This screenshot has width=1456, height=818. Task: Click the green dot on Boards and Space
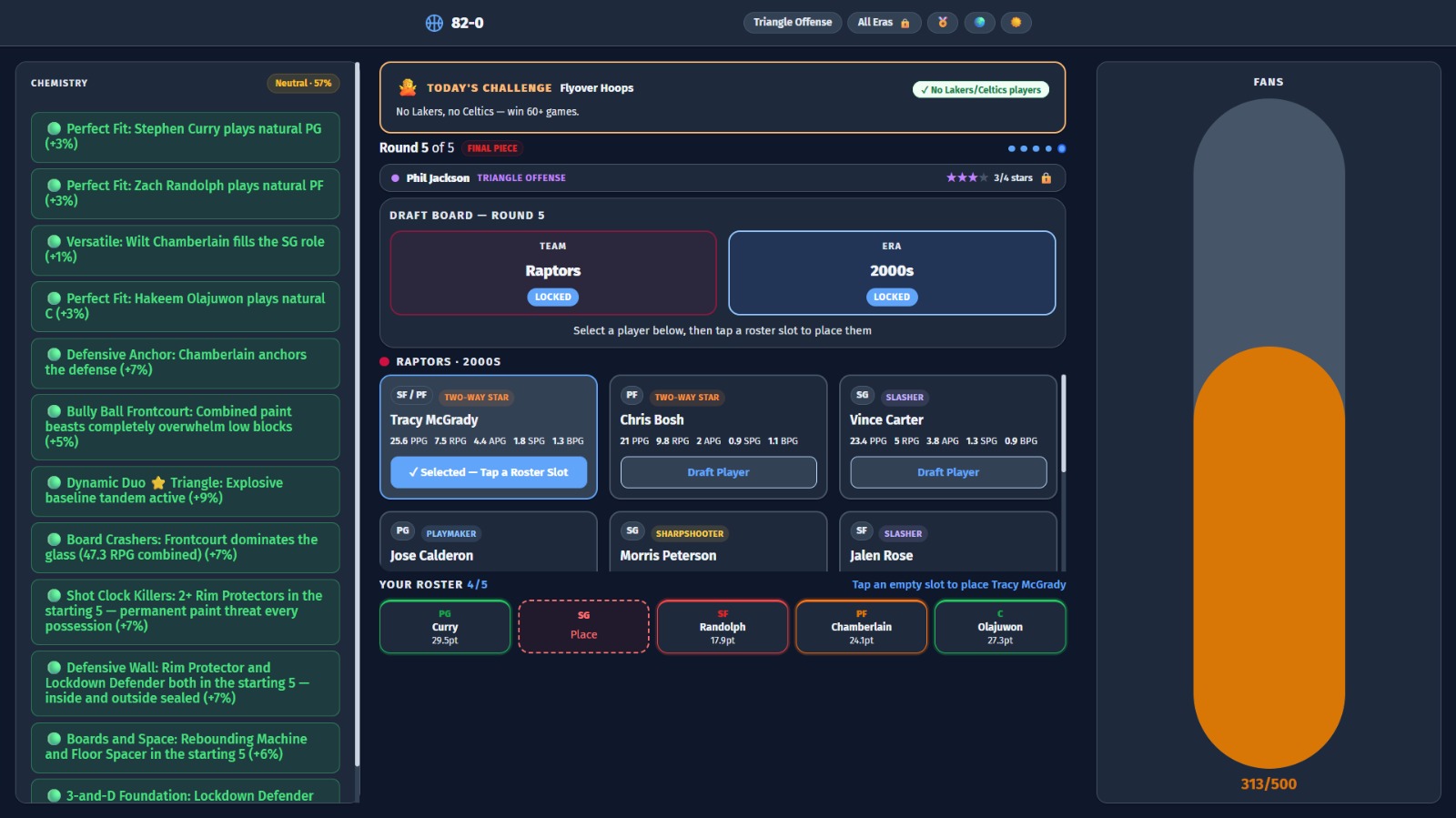click(x=55, y=739)
